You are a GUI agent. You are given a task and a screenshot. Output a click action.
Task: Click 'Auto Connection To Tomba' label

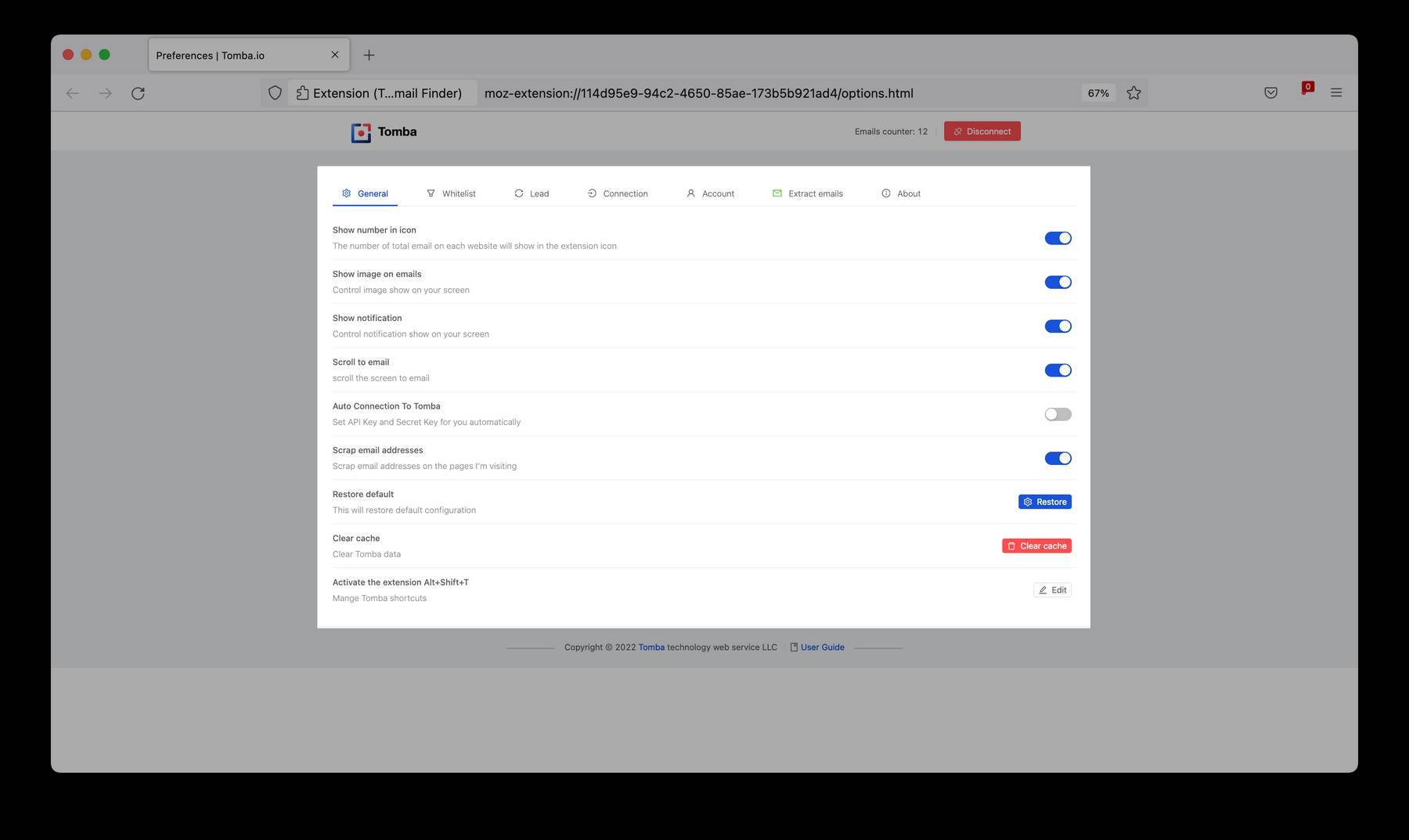(387, 406)
